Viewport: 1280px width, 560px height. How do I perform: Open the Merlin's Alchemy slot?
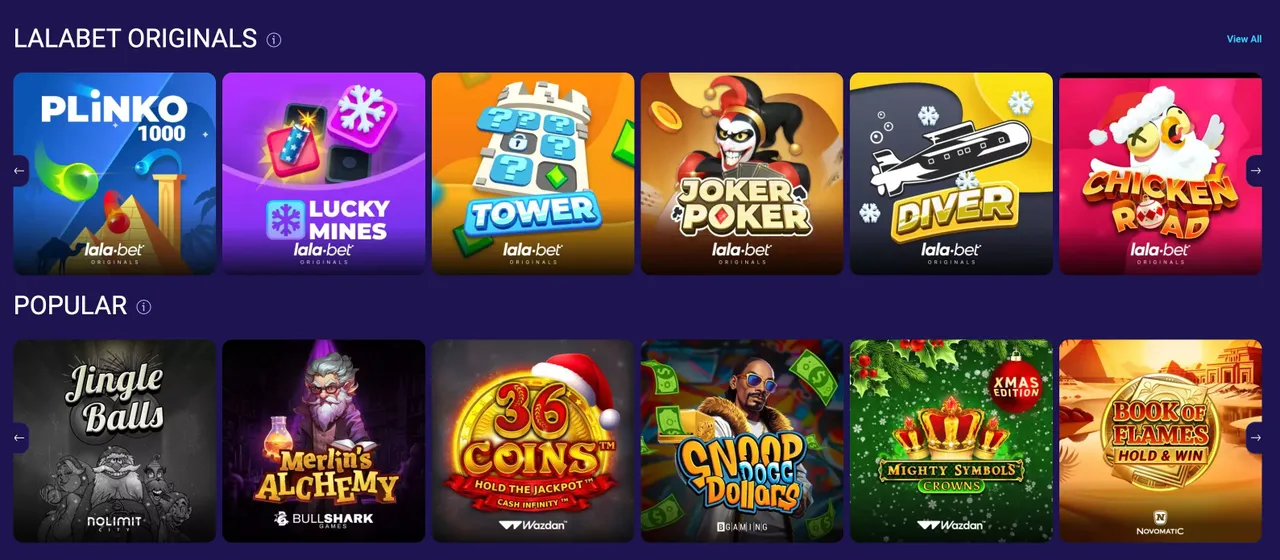pyautogui.click(x=324, y=441)
